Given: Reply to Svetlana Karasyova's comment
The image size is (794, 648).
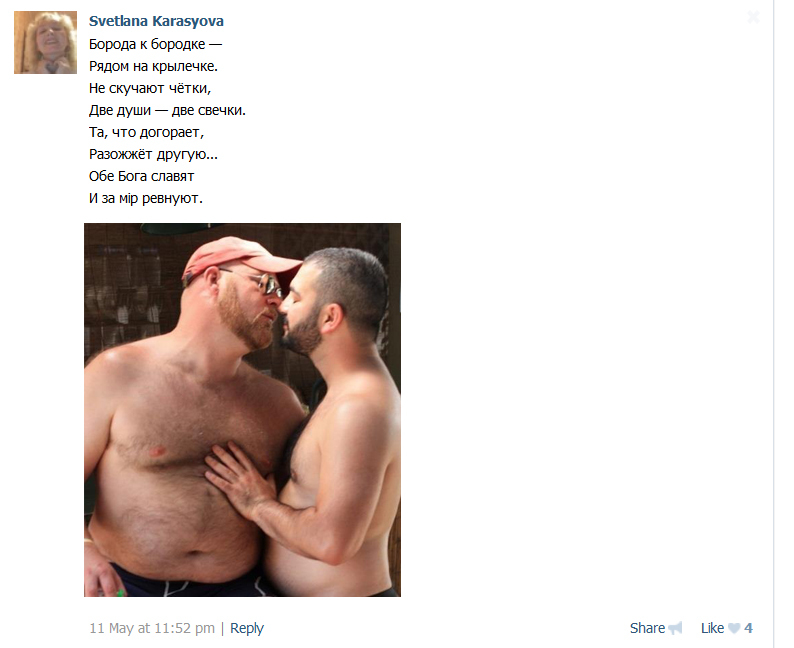Looking at the screenshot, I should tap(247, 628).
